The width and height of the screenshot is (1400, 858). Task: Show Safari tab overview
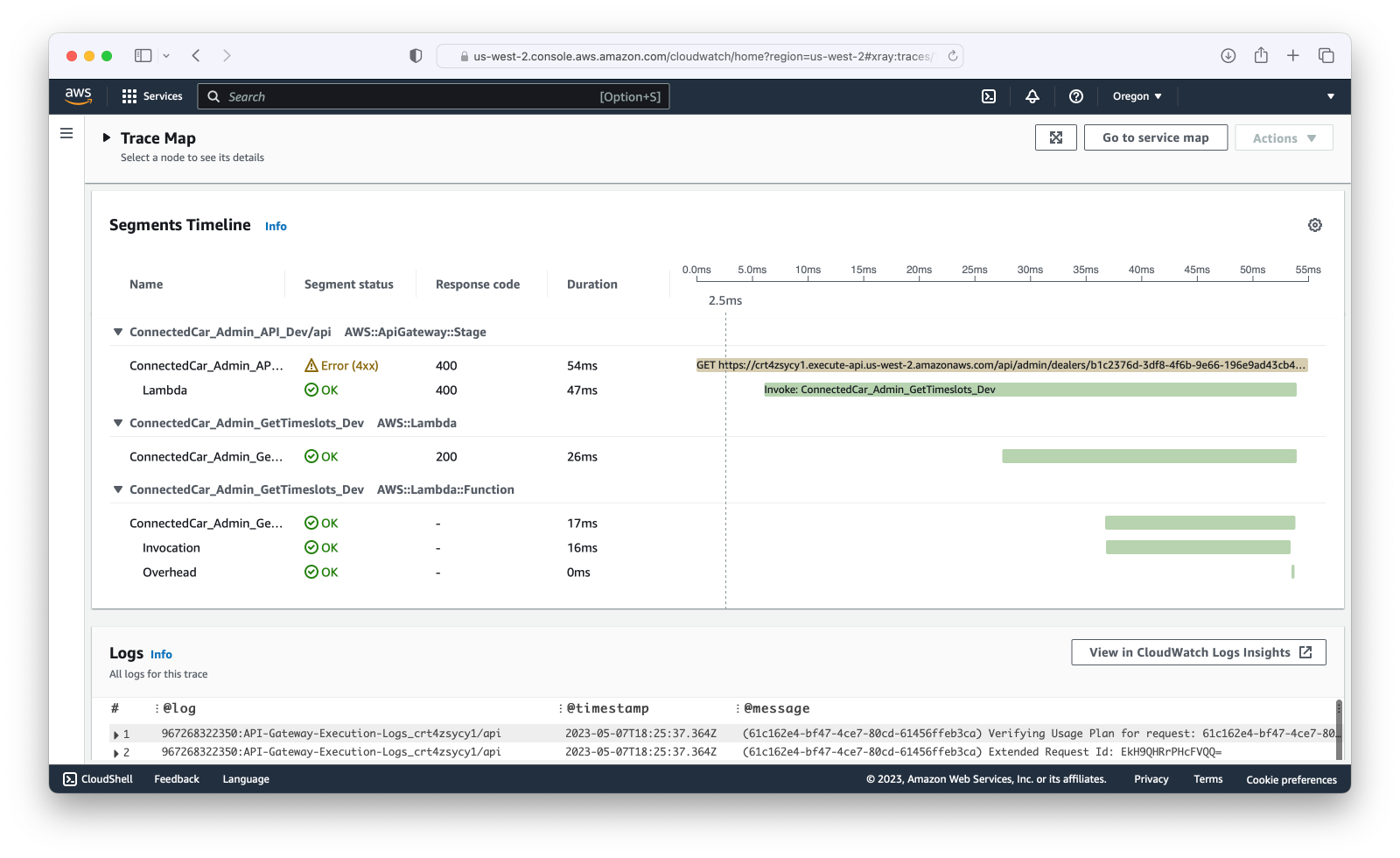(x=1326, y=56)
